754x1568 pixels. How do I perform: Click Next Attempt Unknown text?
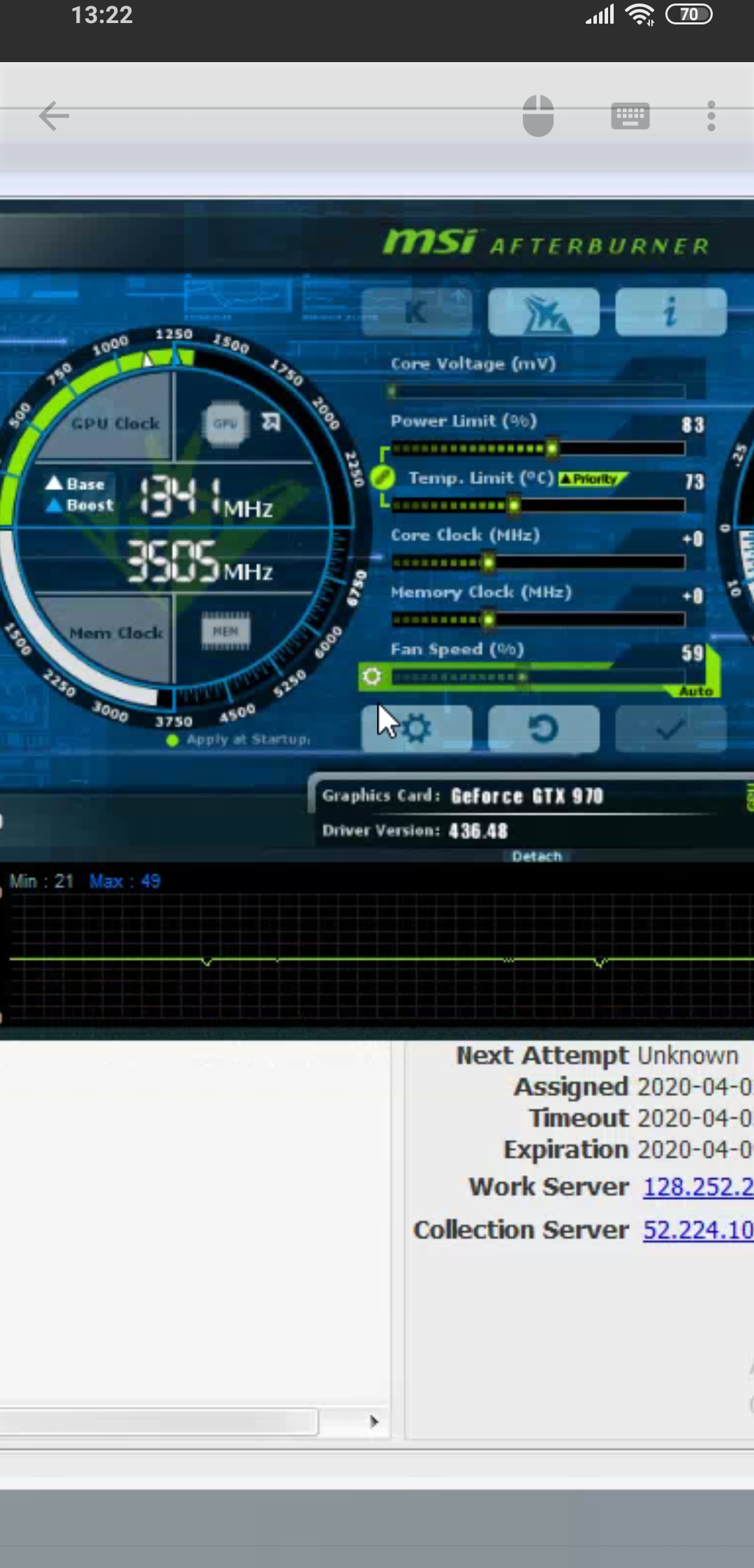pos(597,1056)
